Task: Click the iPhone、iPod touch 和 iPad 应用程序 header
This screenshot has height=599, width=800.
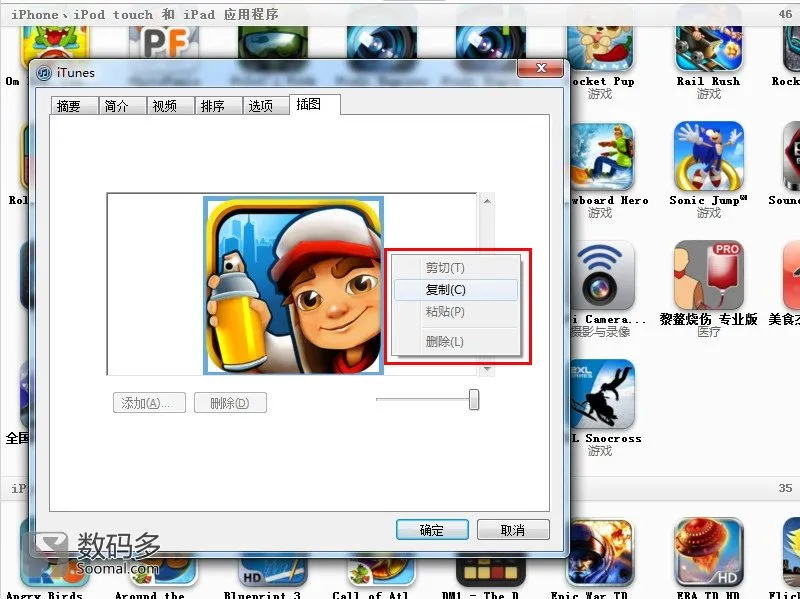Action: pyautogui.click(x=145, y=15)
